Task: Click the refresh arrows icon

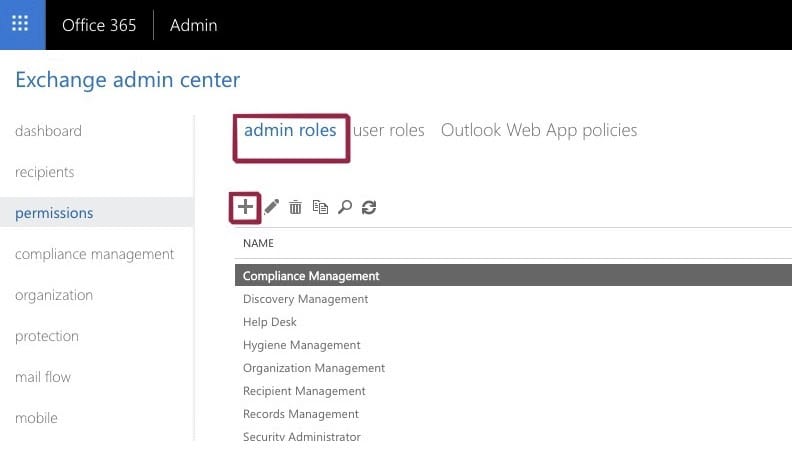Action: pyautogui.click(x=369, y=207)
